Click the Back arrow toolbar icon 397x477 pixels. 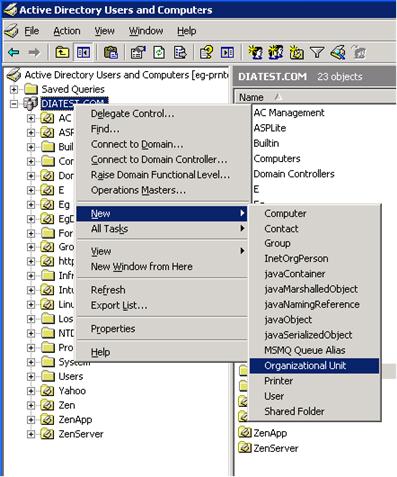[x=14, y=53]
